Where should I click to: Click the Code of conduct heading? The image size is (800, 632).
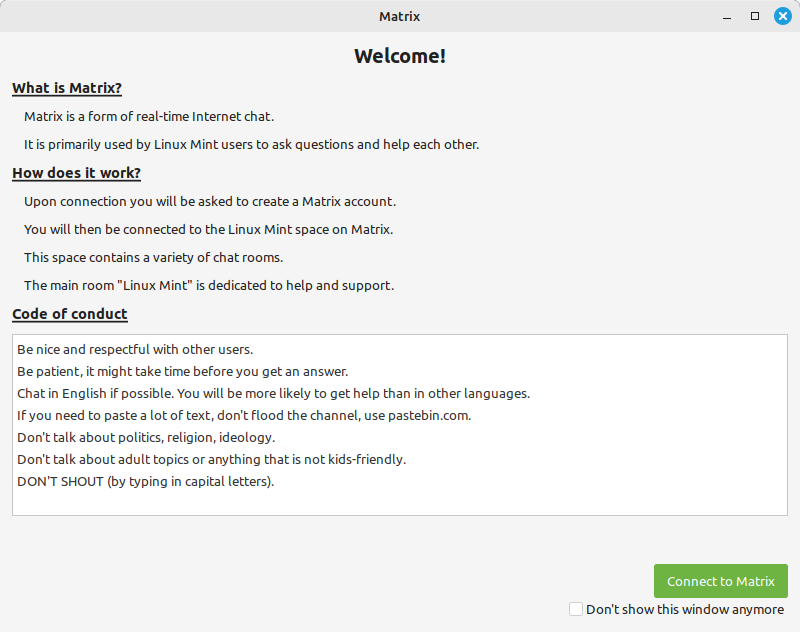(x=70, y=314)
